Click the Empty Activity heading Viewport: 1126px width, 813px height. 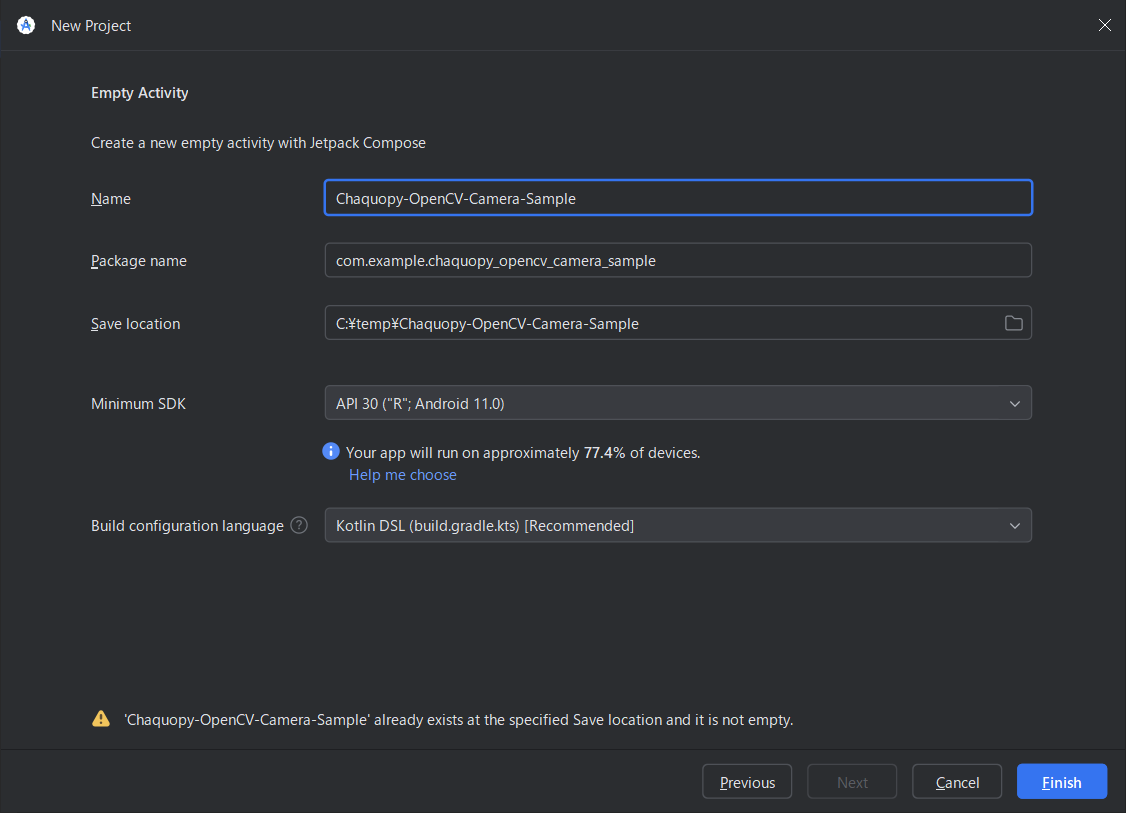click(x=139, y=93)
